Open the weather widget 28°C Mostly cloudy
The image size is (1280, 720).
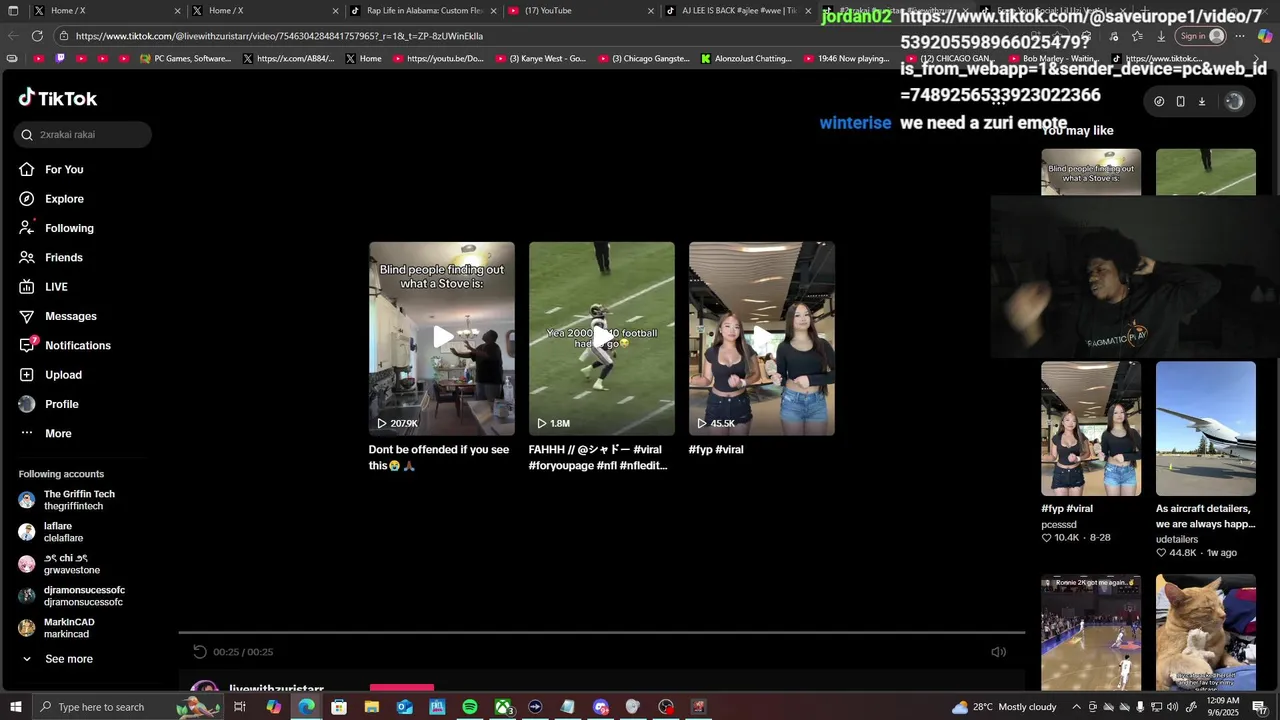tap(1004, 707)
